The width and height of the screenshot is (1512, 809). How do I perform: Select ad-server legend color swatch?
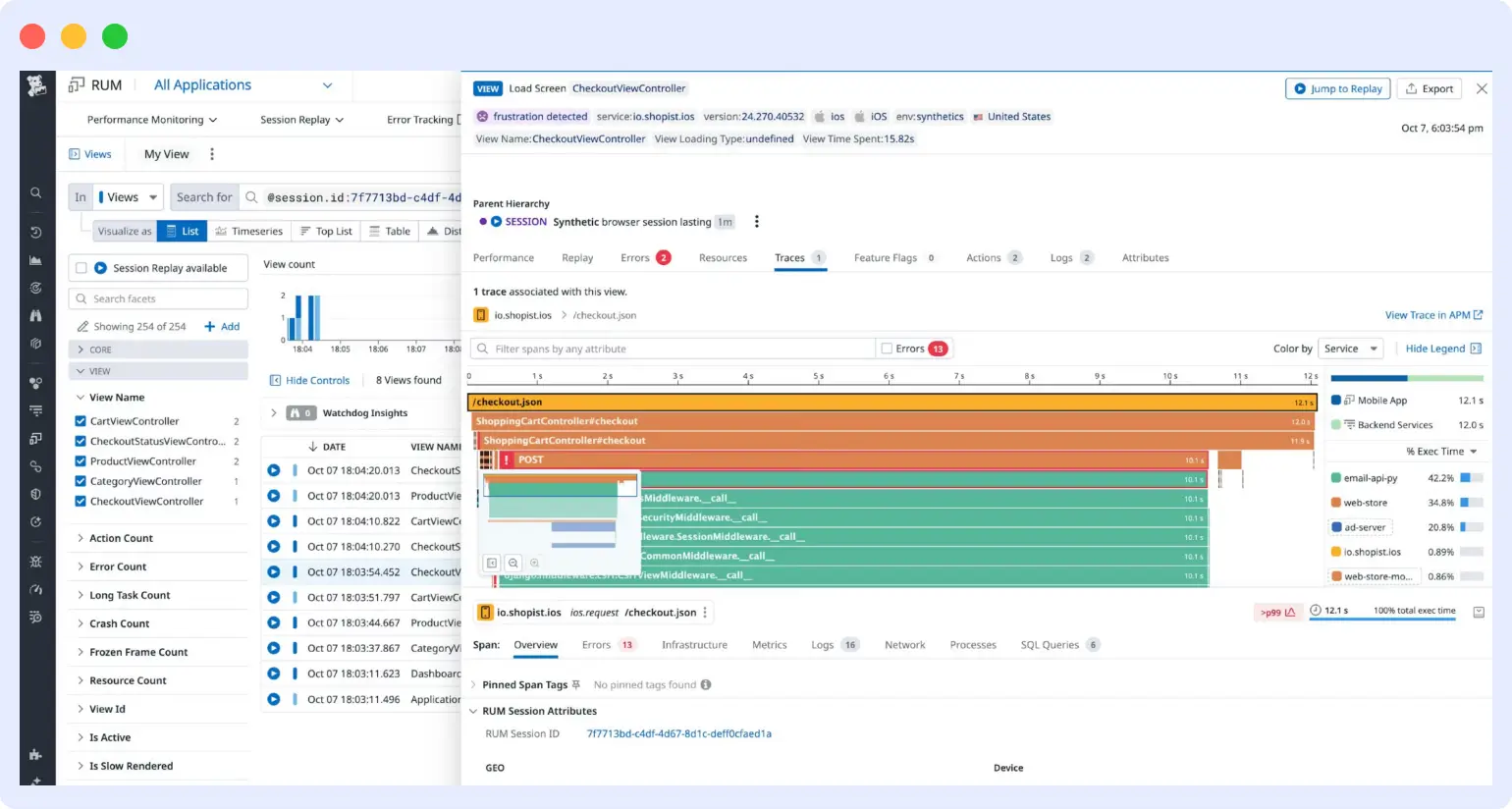point(1335,527)
